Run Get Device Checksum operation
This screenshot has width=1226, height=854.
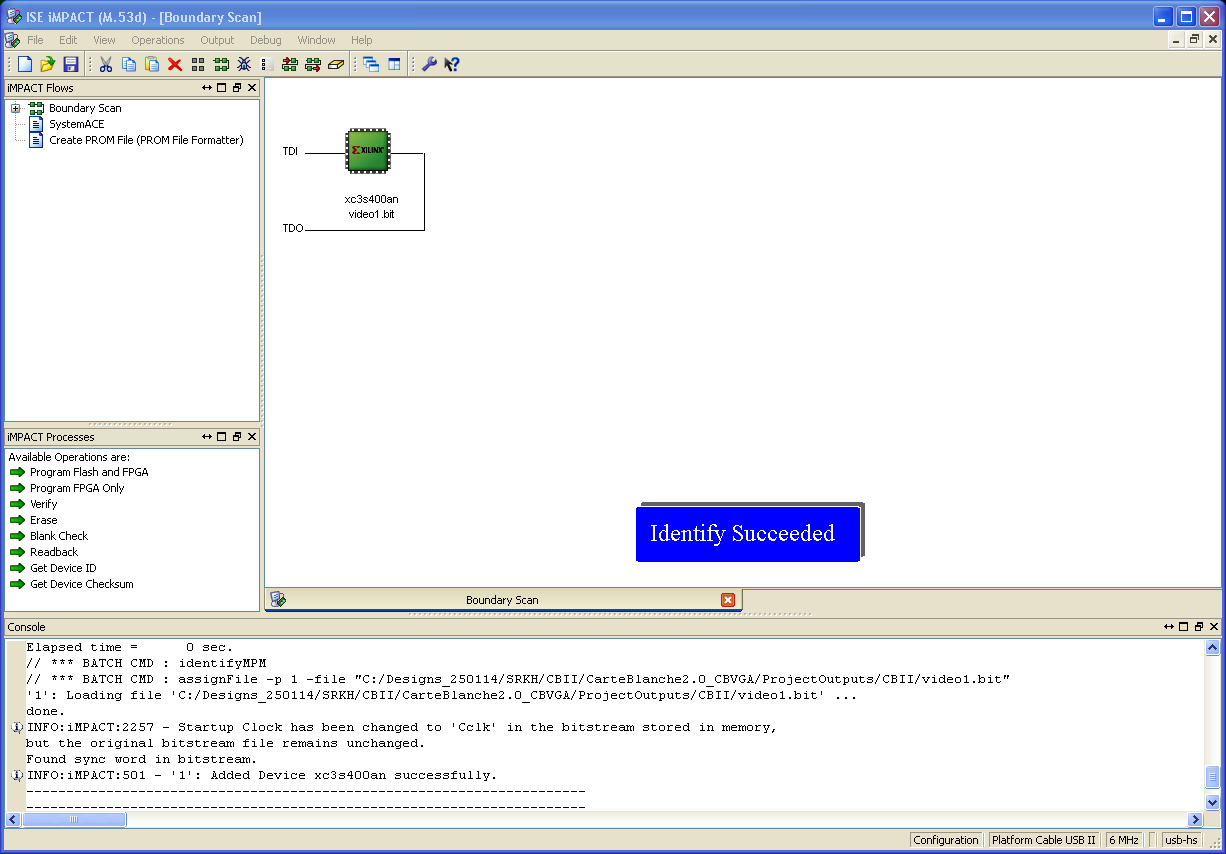click(82, 584)
